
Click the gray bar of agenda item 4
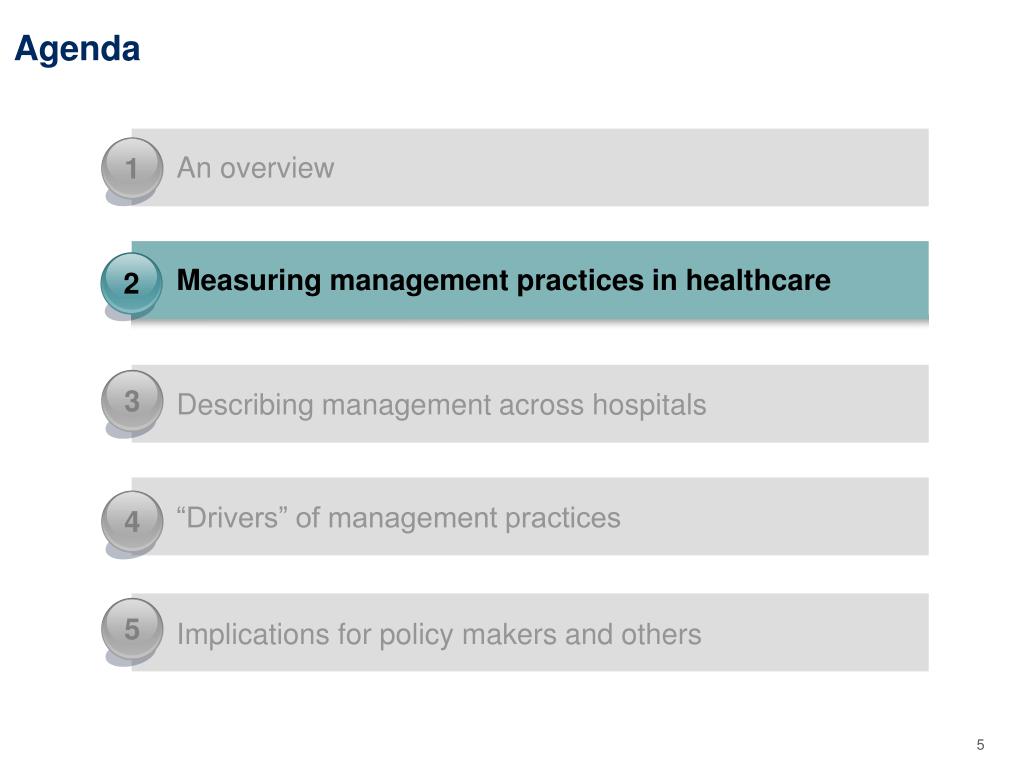pos(530,517)
